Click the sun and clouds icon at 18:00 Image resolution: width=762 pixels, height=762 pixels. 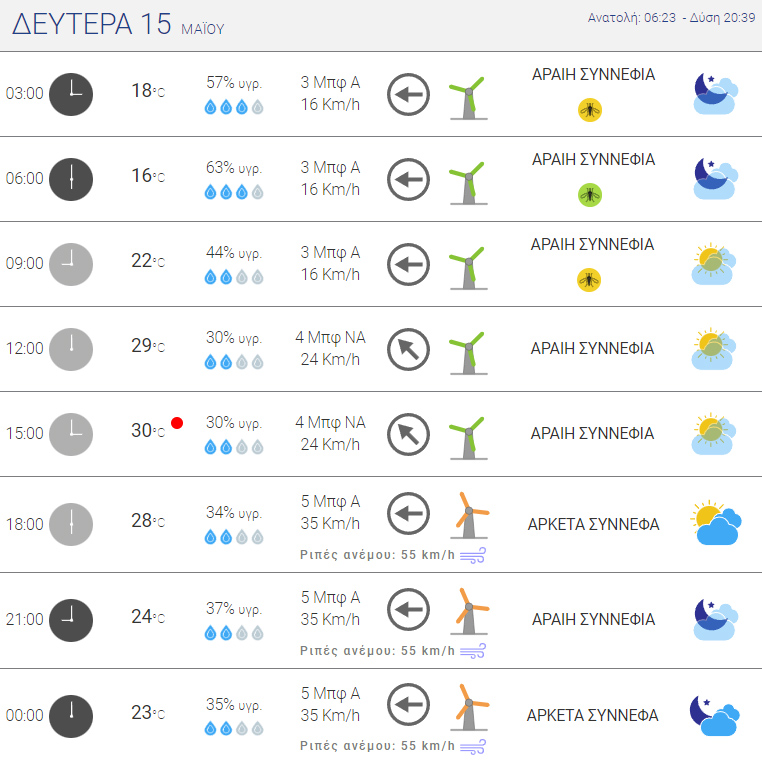point(715,523)
